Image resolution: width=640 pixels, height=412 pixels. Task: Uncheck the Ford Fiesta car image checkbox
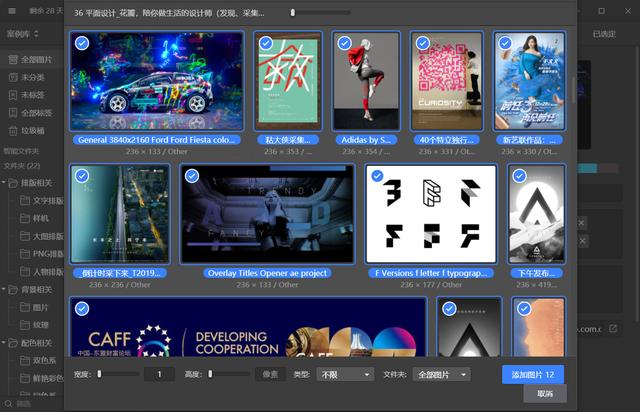82,43
